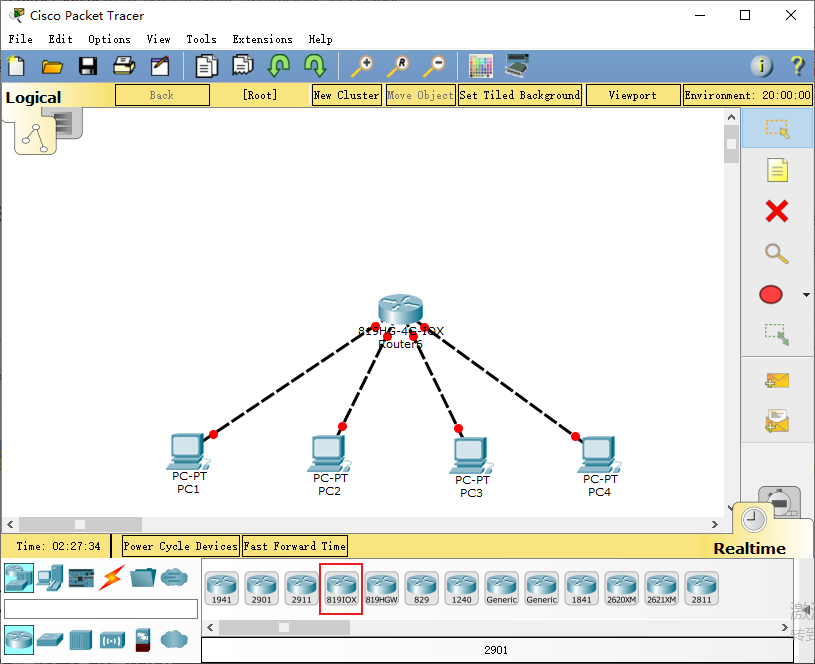815x664 pixels.
Task: Click the New Cluster button
Action: click(x=347, y=95)
